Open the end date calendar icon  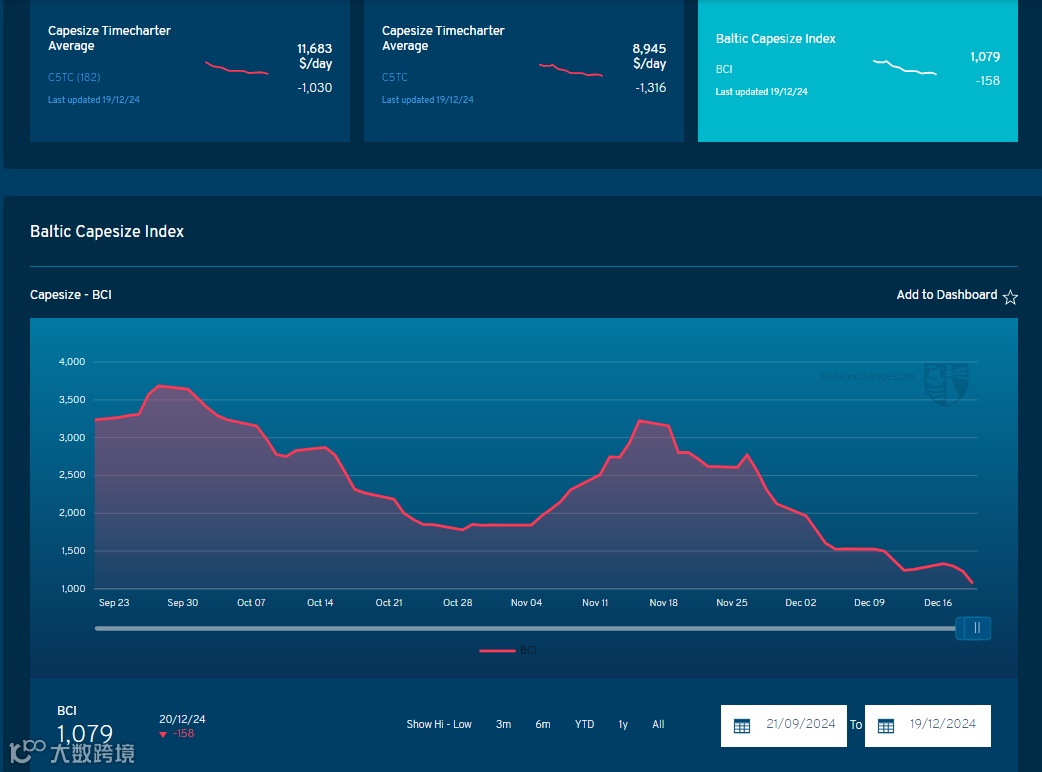(x=886, y=725)
